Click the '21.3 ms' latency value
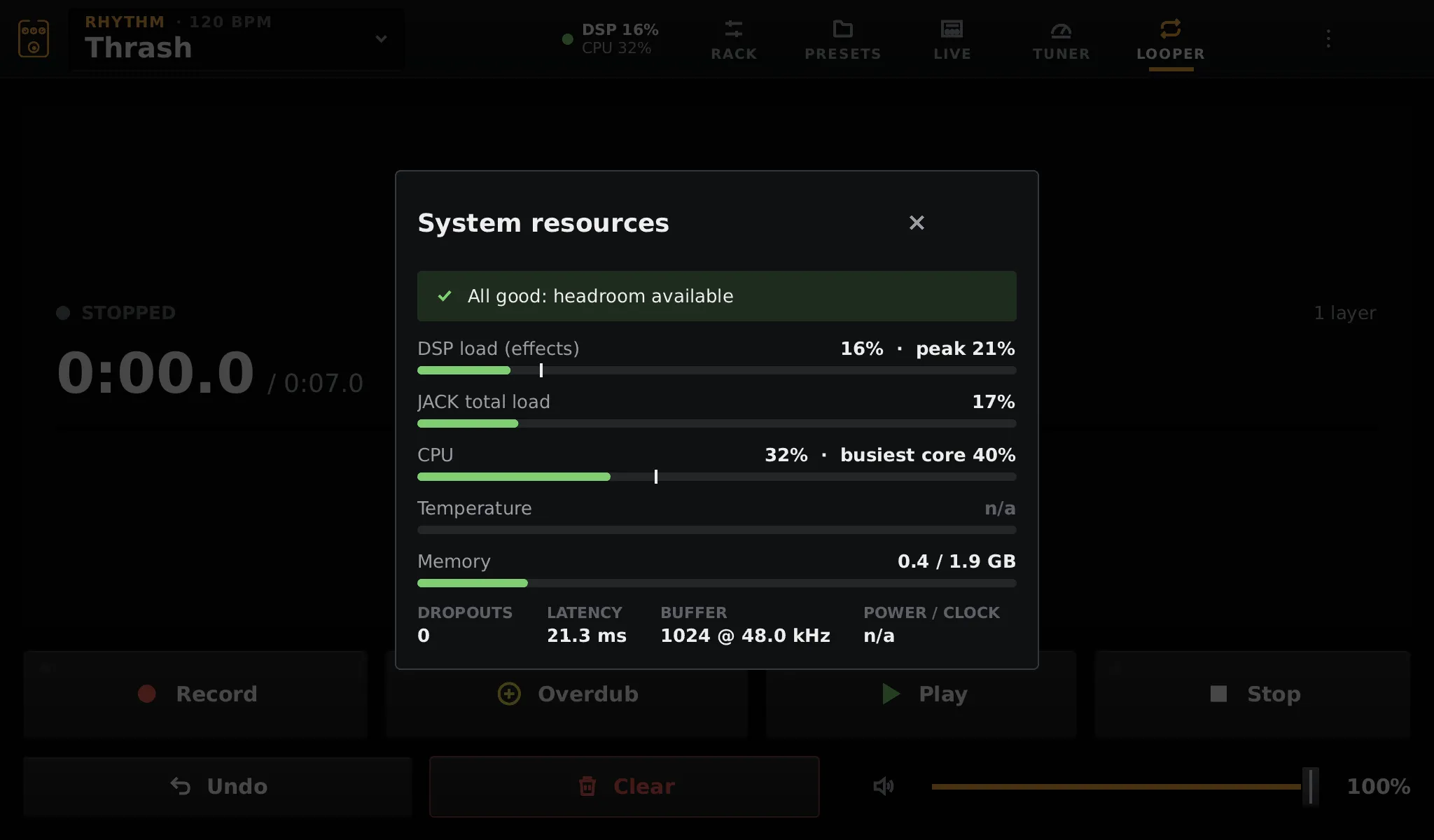The width and height of the screenshot is (1434, 840). tap(586, 636)
